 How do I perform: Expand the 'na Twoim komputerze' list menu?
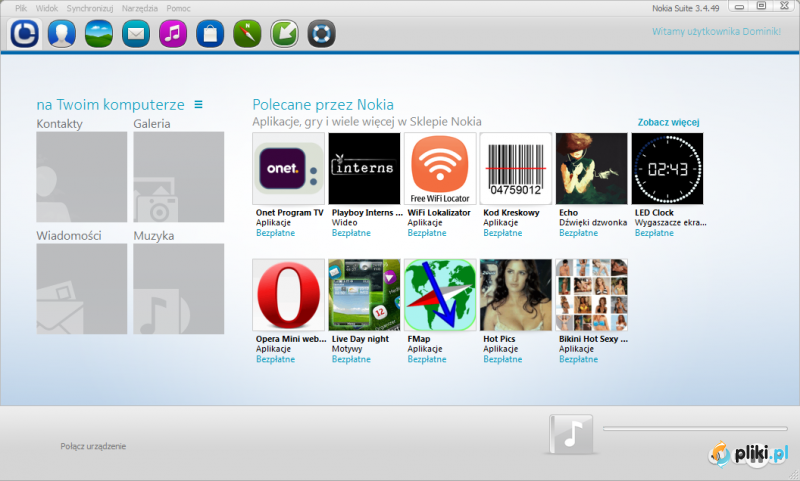198,105
